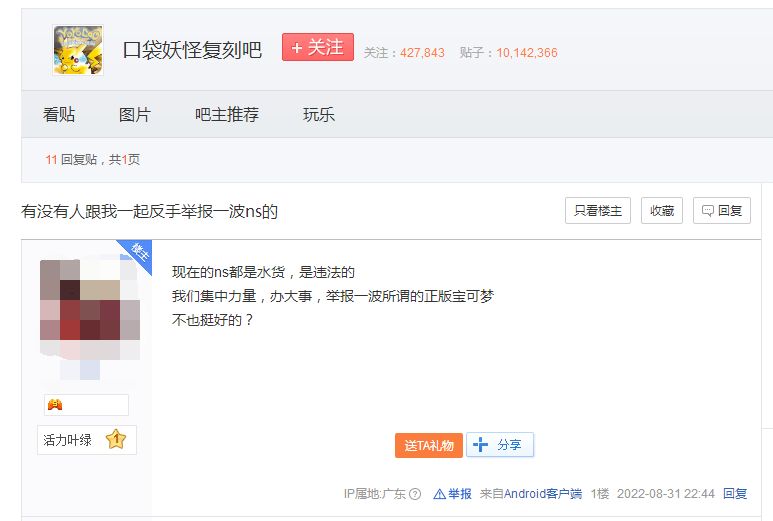Send a gift with 送TA礼物 button

[x=429, y=446]
